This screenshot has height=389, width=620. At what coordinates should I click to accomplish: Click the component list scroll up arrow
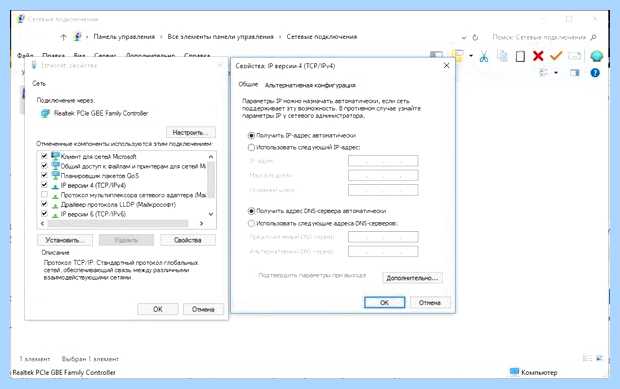[211, 157]
